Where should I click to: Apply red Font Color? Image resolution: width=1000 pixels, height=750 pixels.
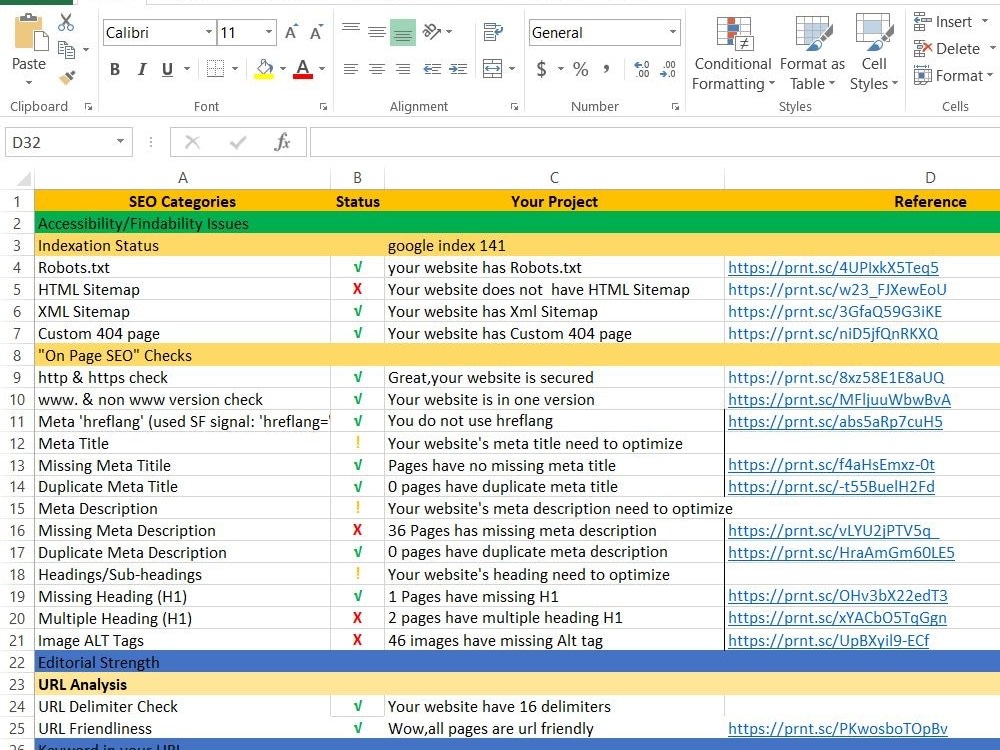click(x=303, y=69)
